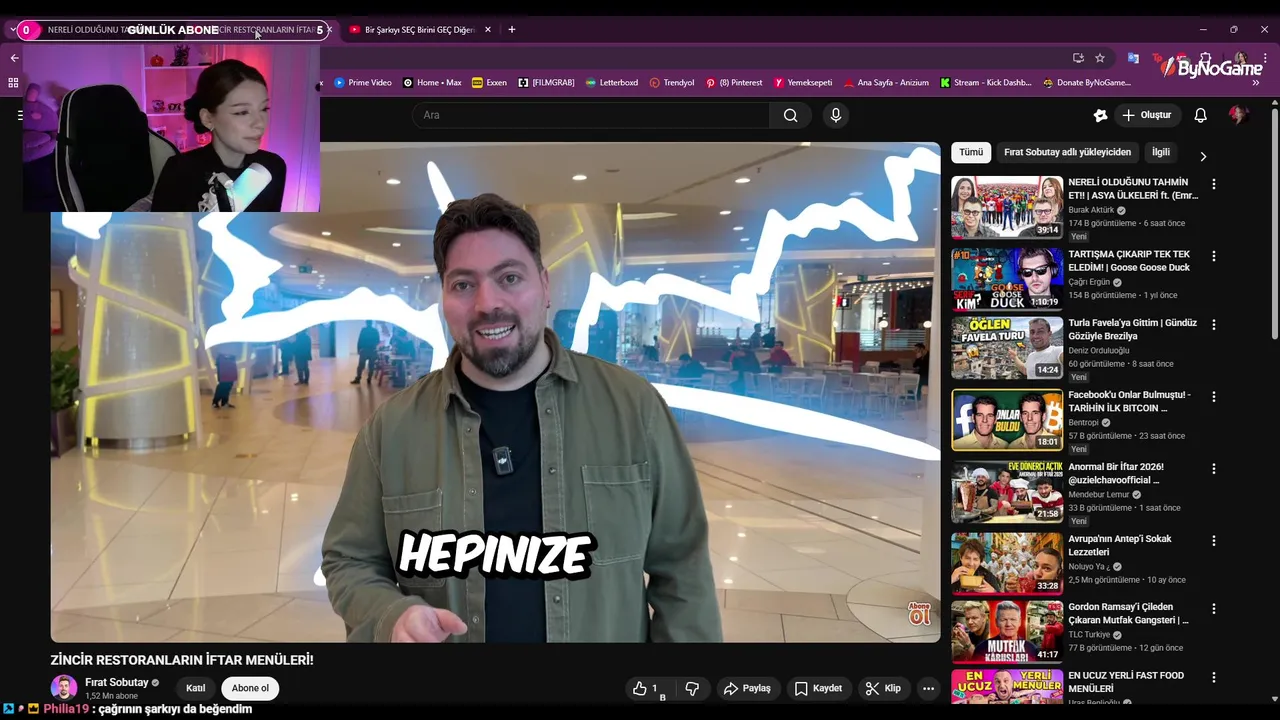
Task: Open Ana Sayfa - Anizium bookmark
Action: (x=886, y=83)
